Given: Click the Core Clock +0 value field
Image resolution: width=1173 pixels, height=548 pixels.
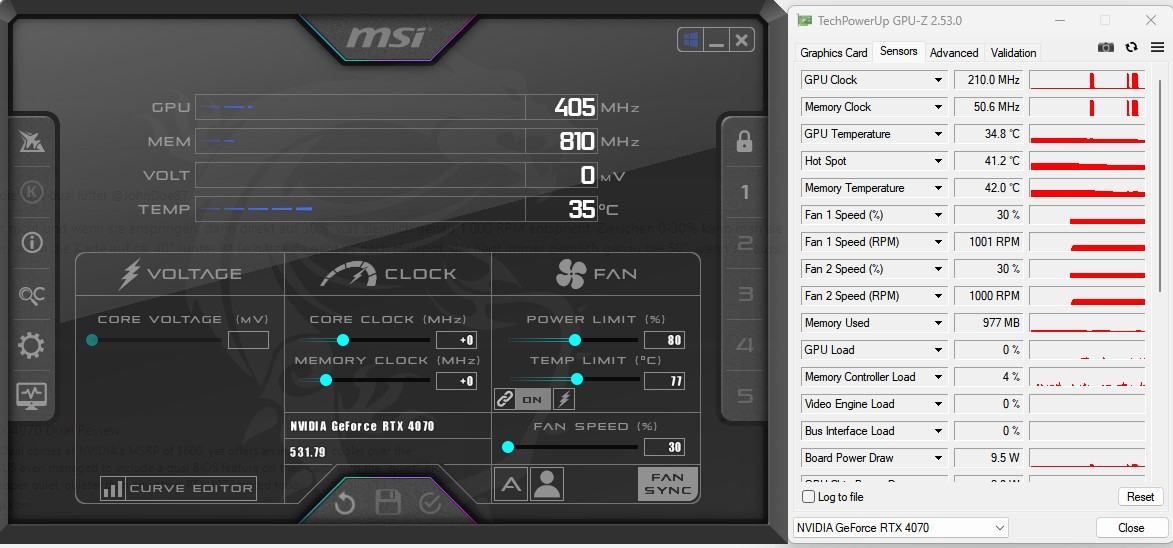Looking at the screenshot, I should click(456, 340).
